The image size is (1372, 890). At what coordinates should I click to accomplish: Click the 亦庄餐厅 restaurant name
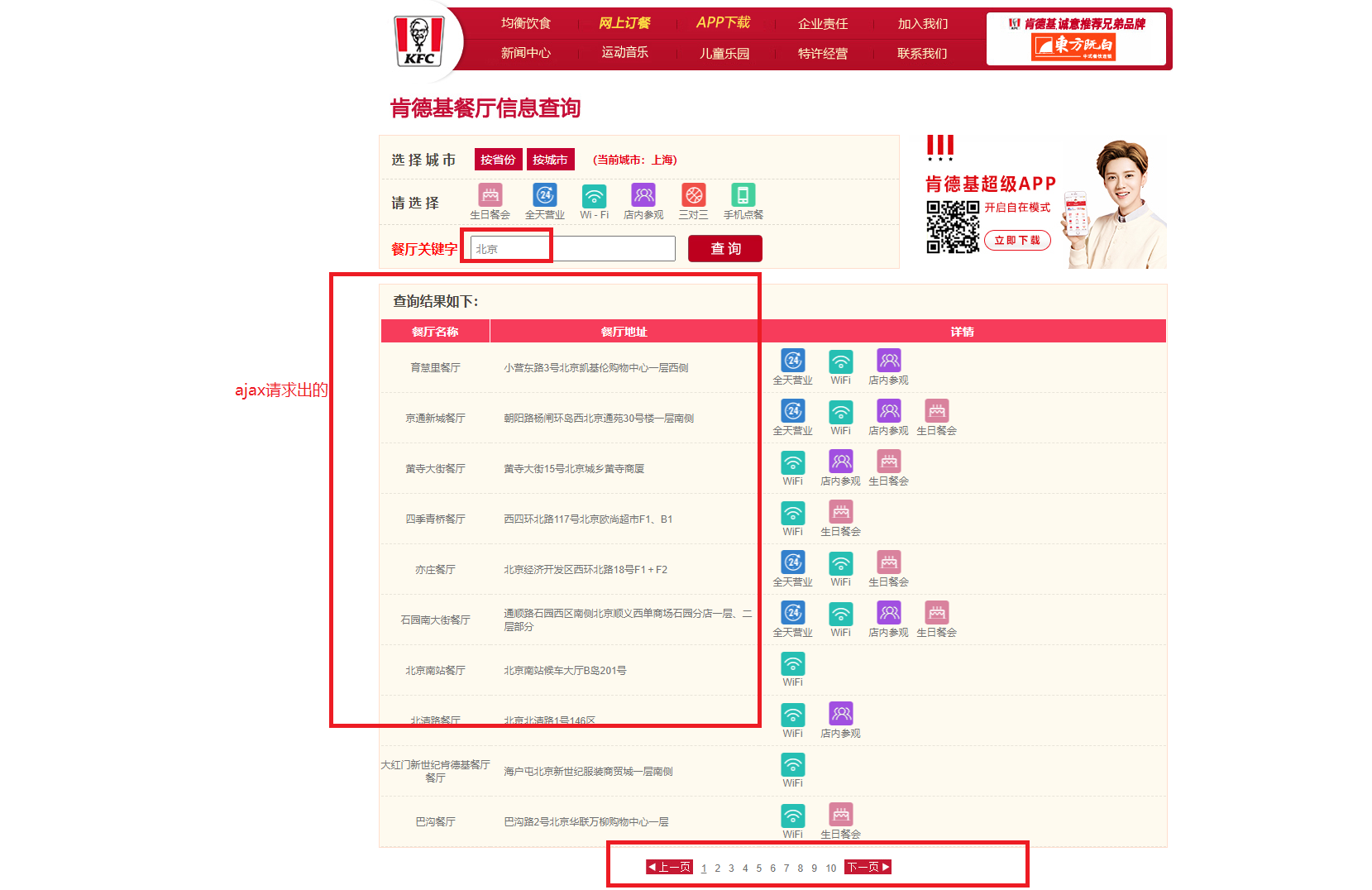click(x=435, y=569)
